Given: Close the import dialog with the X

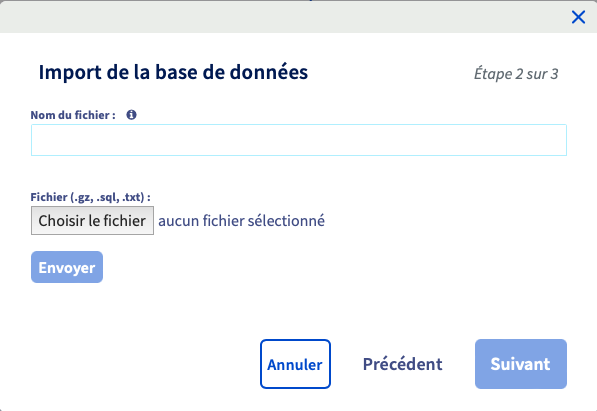Looking at the screenshot, I should pyautogui.click(x=578, y=17).
